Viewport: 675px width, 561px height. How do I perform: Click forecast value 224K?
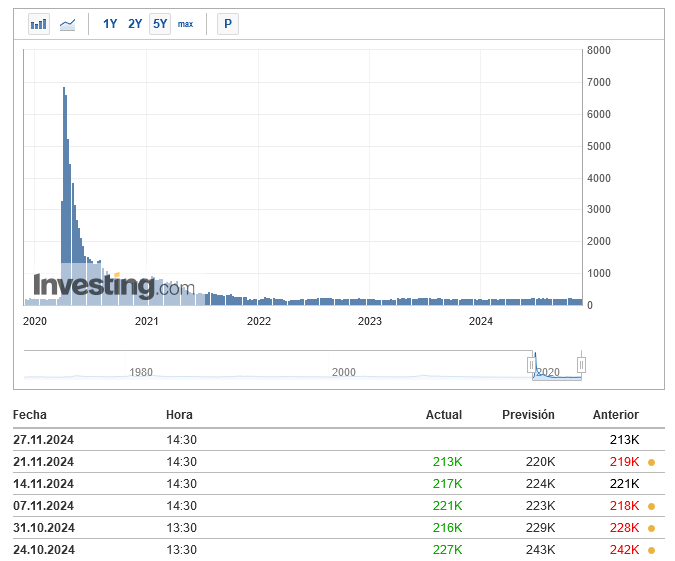click(540, 484)
